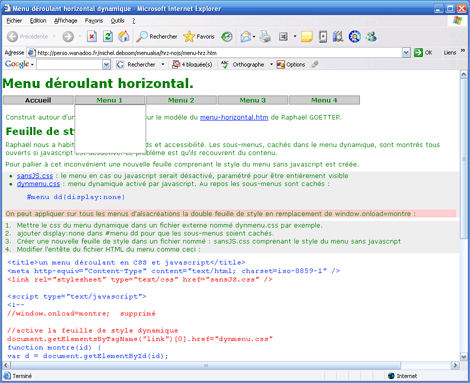Image resolution: width=470 pixels, height=383 pixels.
Task: Click the OK go button beside address
Action: tap(423, 53)
